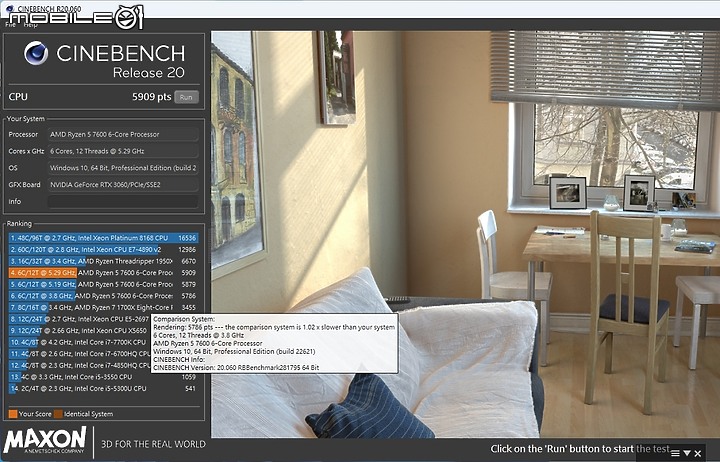
Task: Click the Processor field showing AMD Ryzen 5 7600
Action: click(123, 135)
